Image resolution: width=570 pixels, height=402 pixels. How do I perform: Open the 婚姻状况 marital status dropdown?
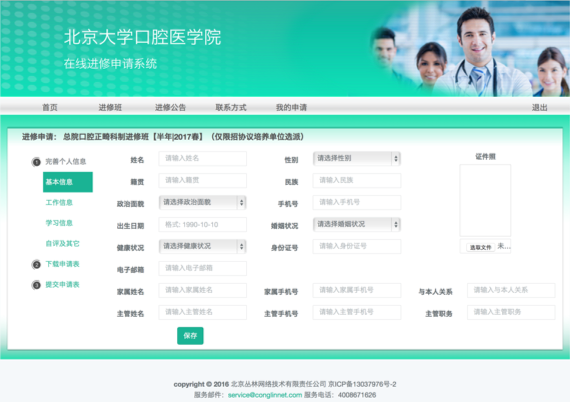click(x=357, y=224)
